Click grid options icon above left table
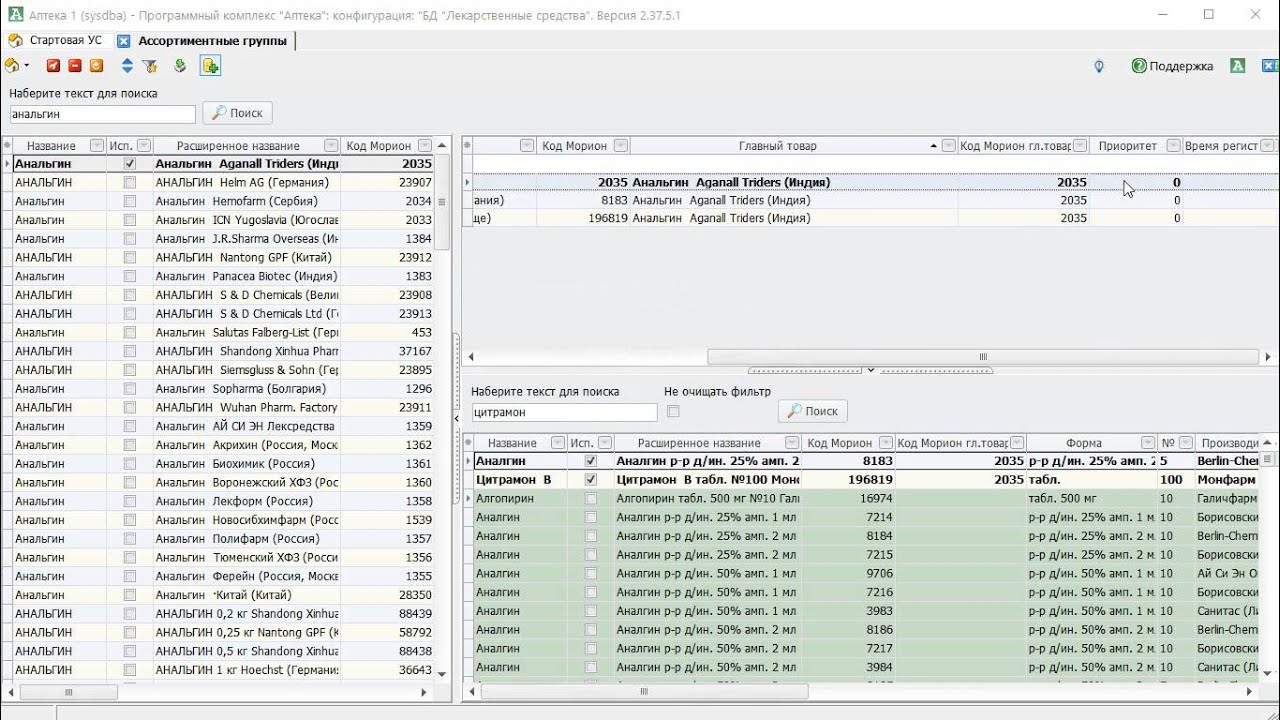 point(7,145)
